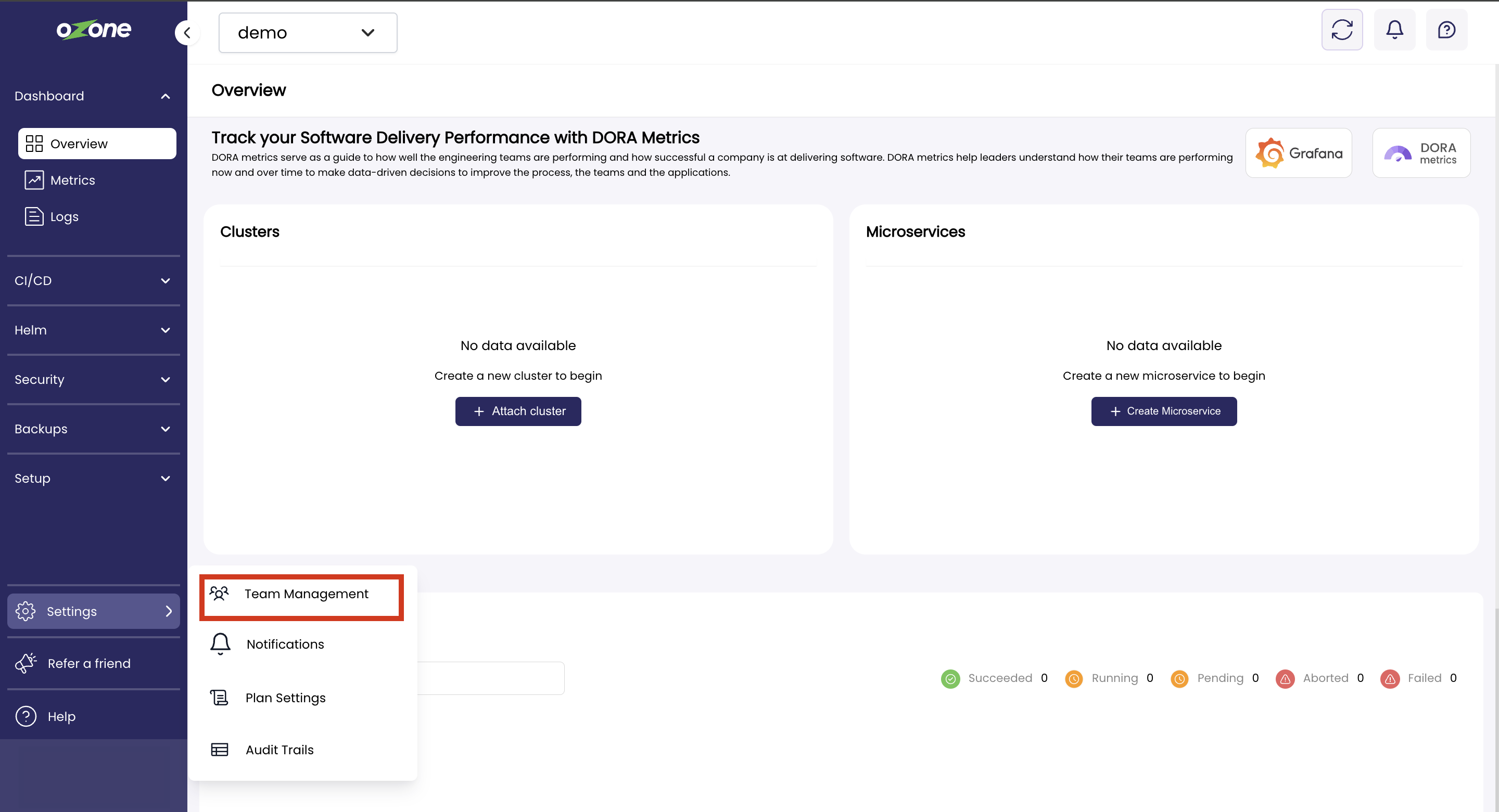Open the demo project dropdown
1499x812 pixels.
coord(307,33)
